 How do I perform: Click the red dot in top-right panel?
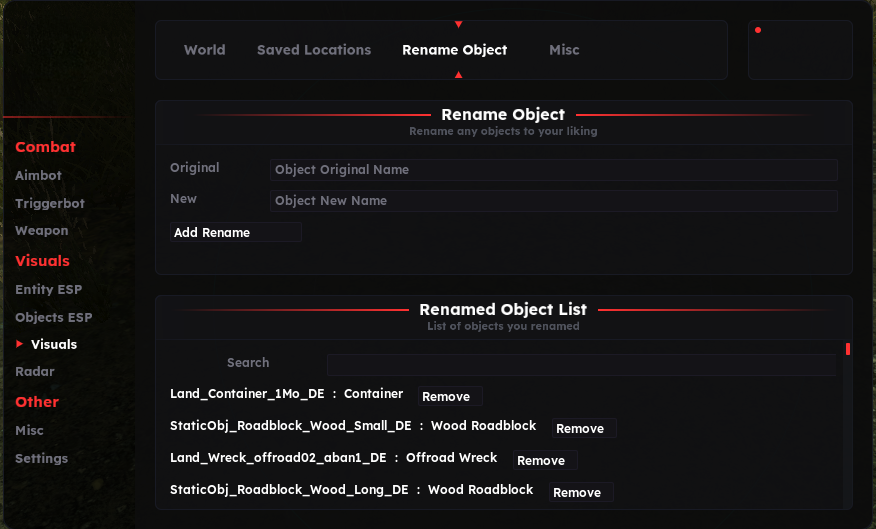point(758,30)
